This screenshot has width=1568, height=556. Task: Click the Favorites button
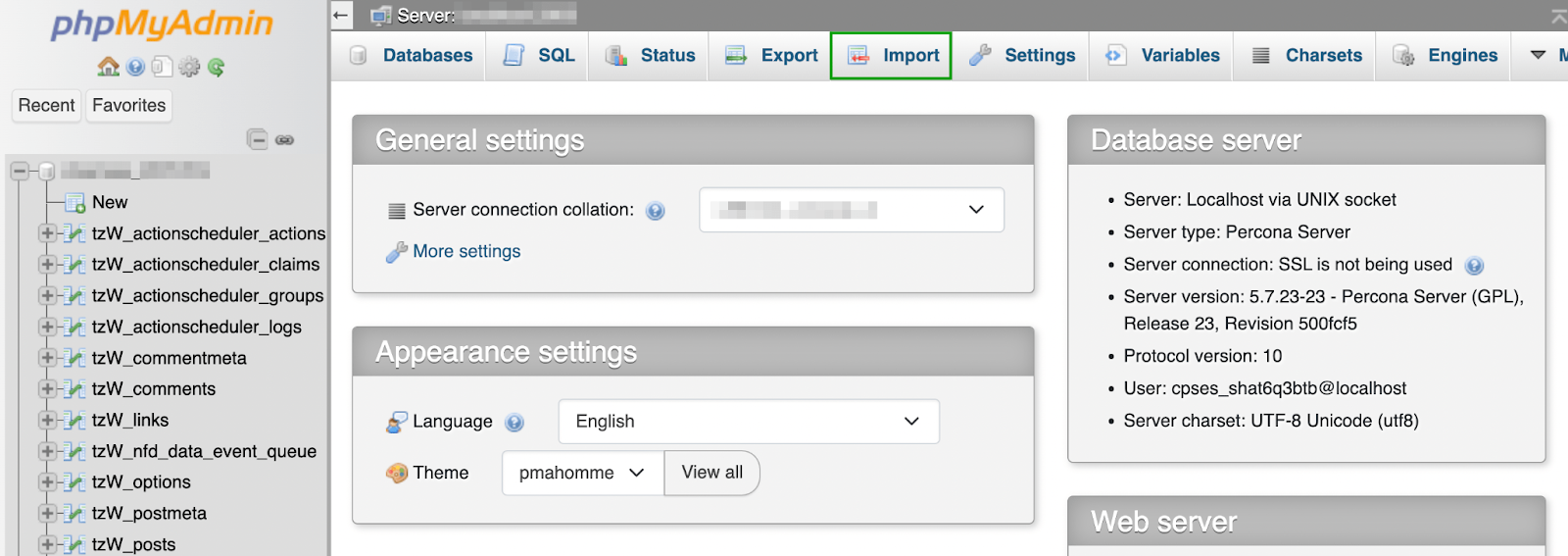pos(128,105)
